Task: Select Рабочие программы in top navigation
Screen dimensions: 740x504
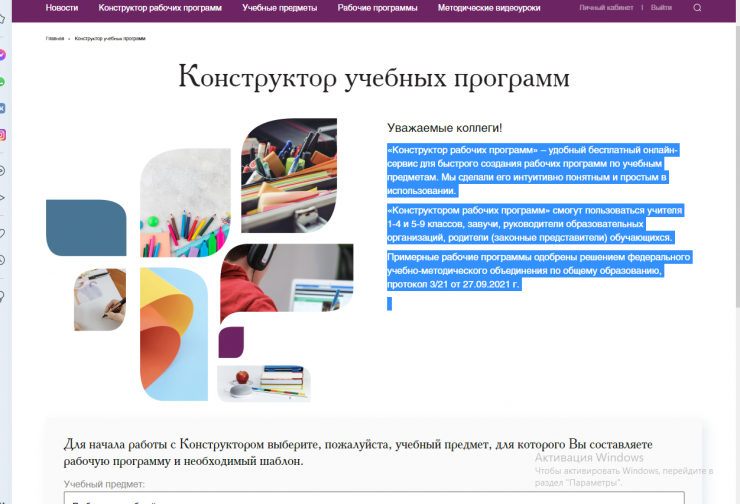Action: [378, 7]
